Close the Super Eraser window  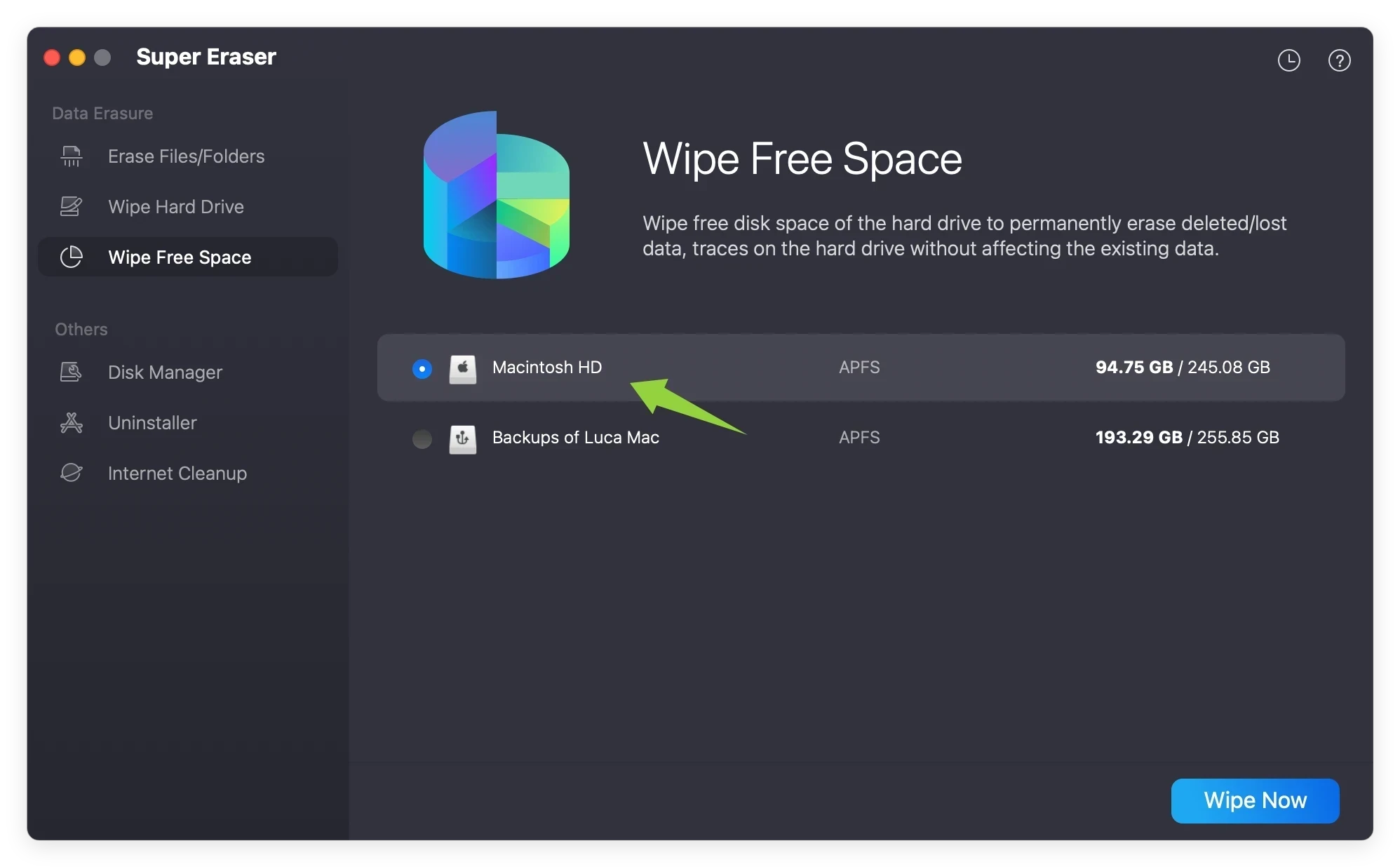tap(52, 58)
